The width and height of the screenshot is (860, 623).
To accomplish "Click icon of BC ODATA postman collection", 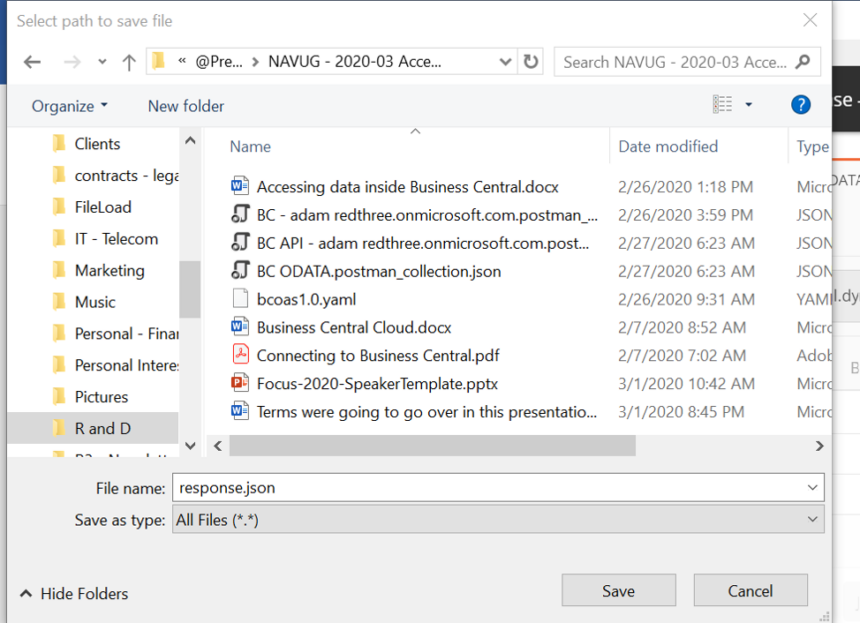I will click(240, 270).
